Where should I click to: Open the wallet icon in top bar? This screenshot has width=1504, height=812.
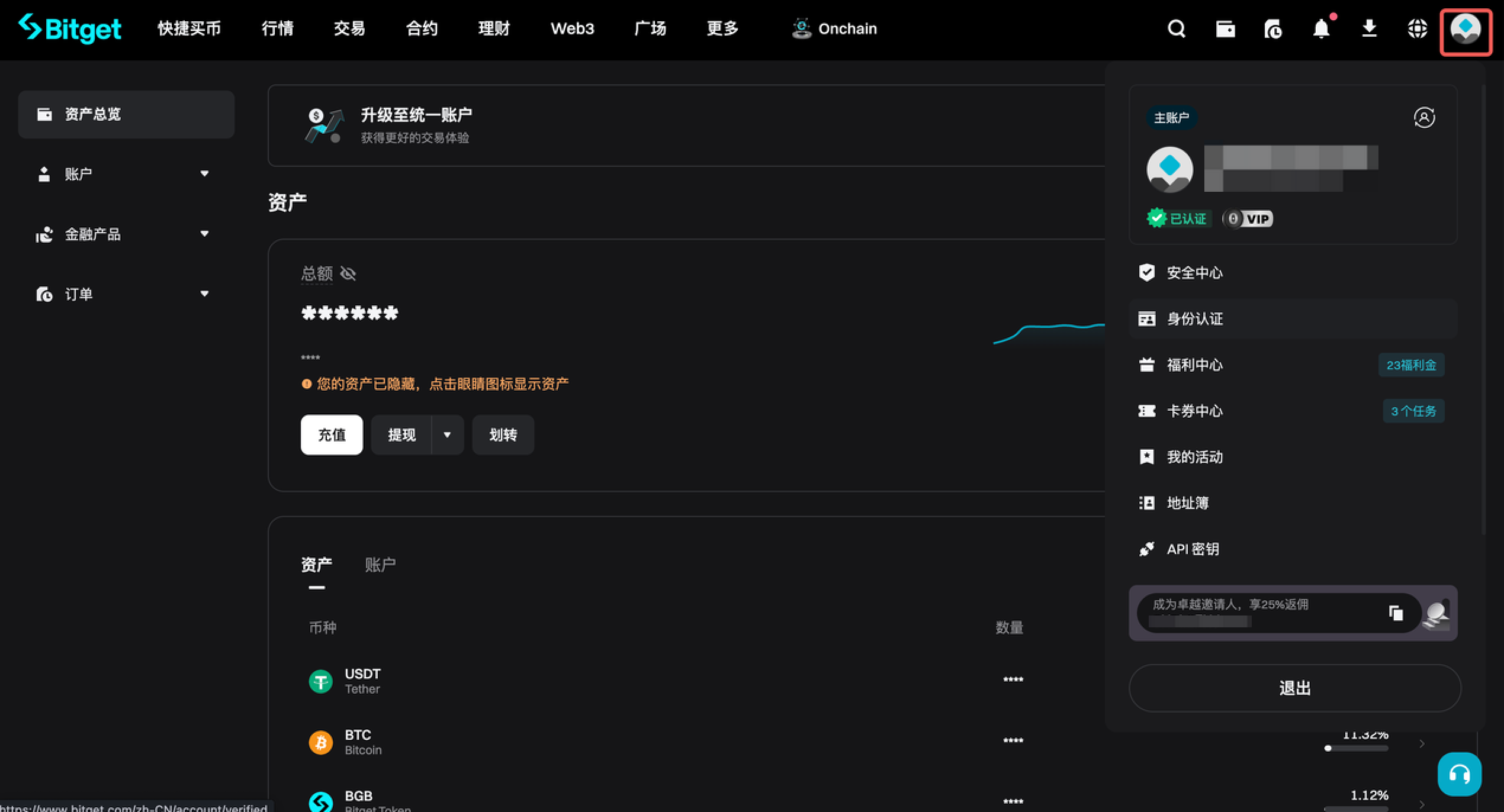1225,28
